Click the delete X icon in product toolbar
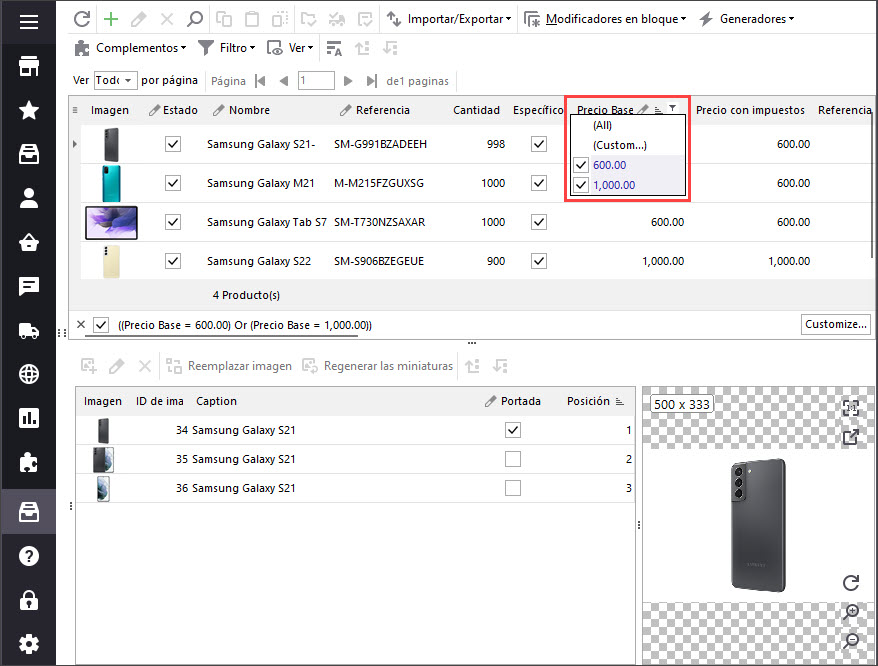 click(167, 19)
